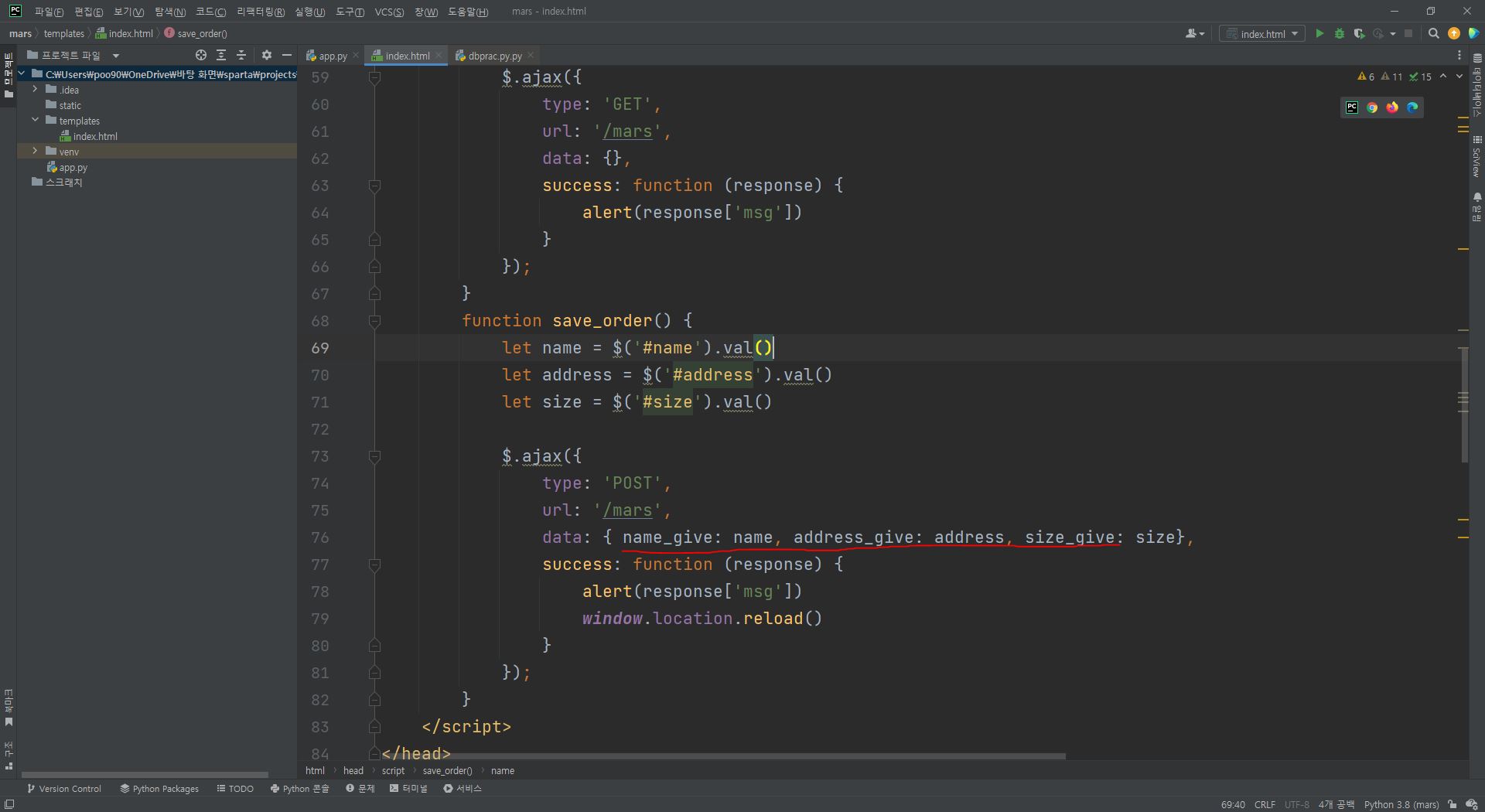
Task: Open index.html in Firefox browser
Action: (1392, 107)
